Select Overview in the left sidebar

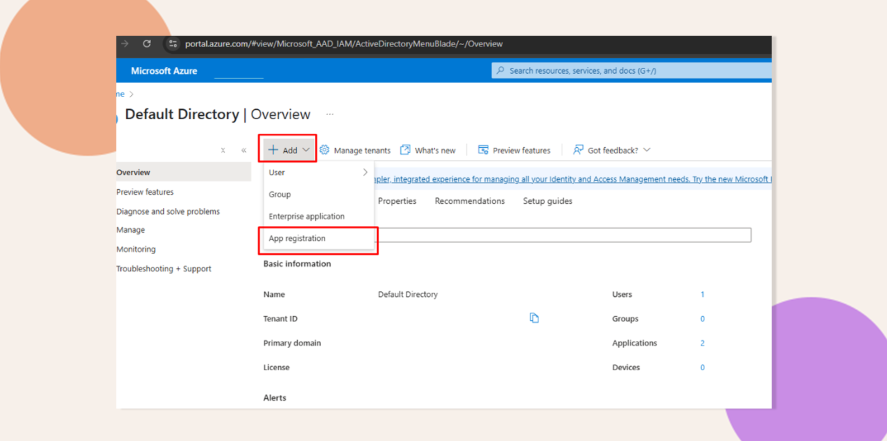(x=183, y=172)
